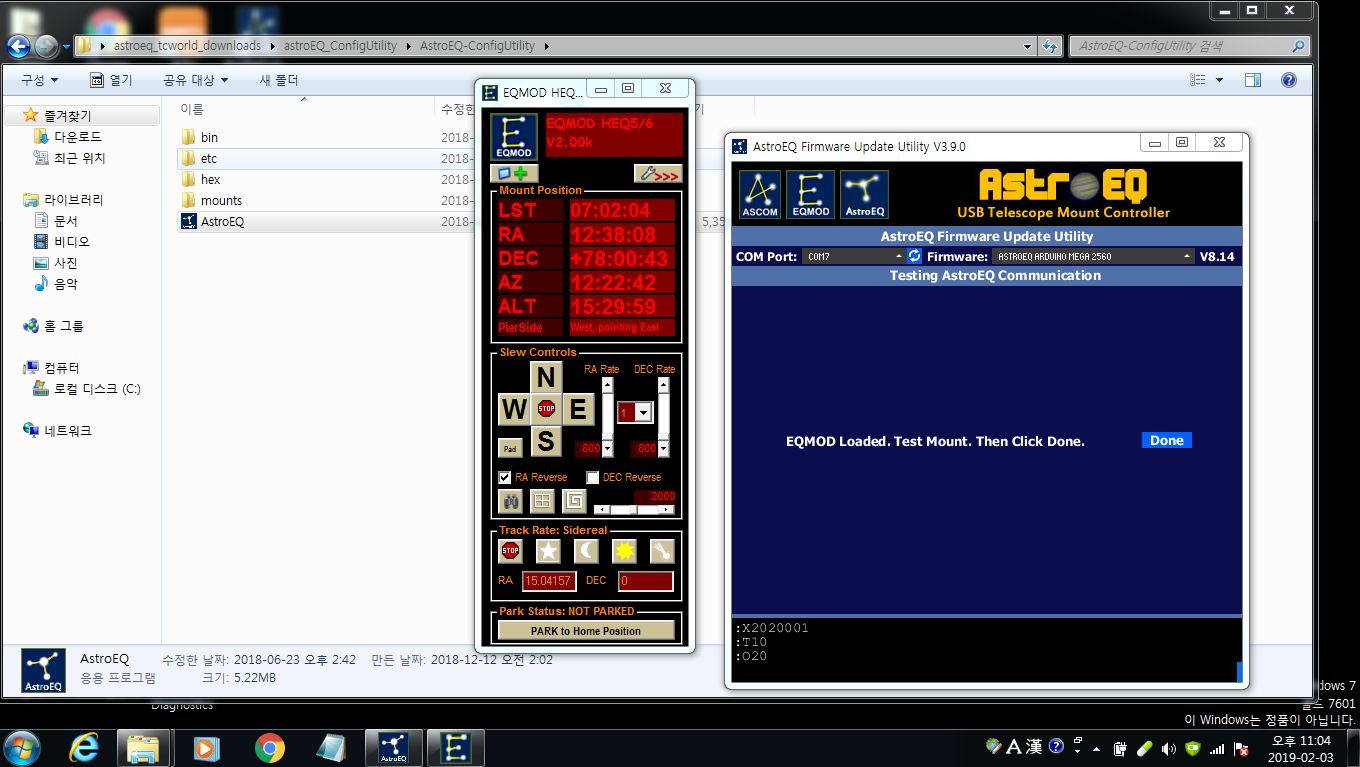Select 최근 위치 in the sidebar
The image size is (1360, 767).
point(79,158)
